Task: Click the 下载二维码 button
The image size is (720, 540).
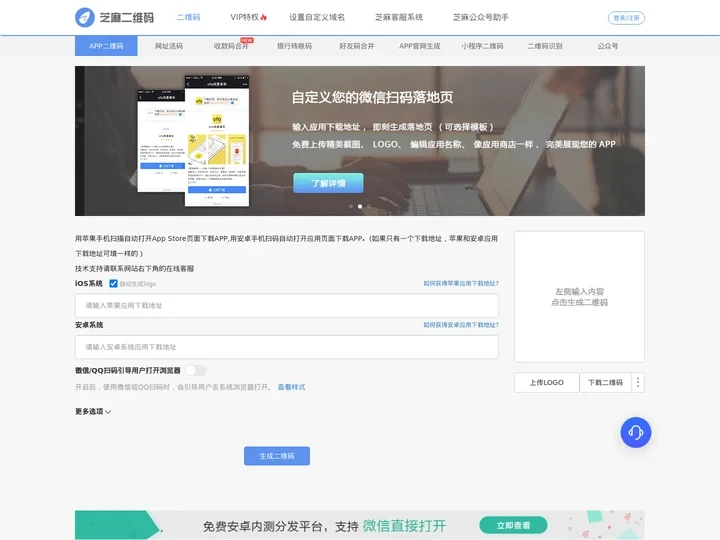Action: [605, 382]
